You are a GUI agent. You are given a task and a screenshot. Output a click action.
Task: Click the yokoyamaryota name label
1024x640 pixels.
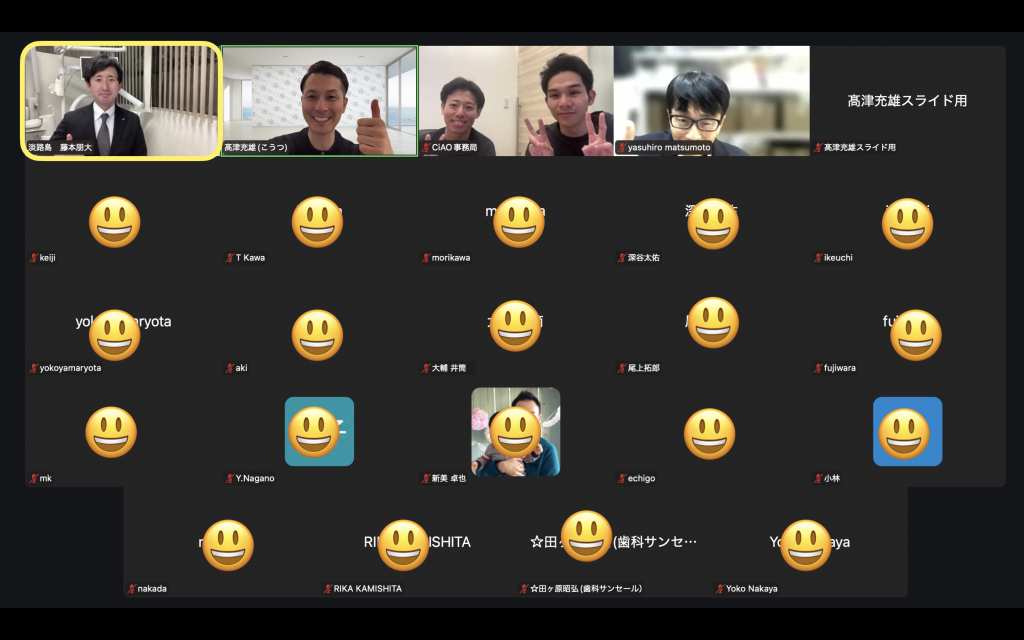[x=70, y=368]
